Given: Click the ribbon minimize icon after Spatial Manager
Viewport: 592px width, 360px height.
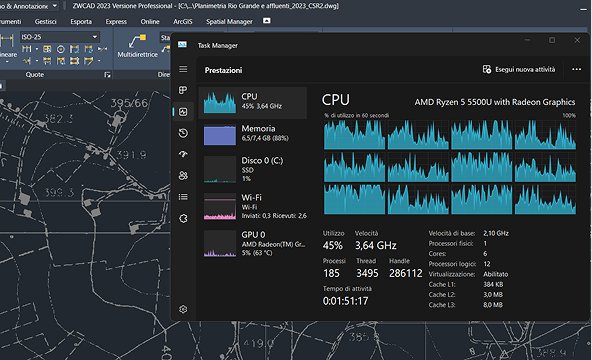Looking at the screenshot, I should point(267,21).
